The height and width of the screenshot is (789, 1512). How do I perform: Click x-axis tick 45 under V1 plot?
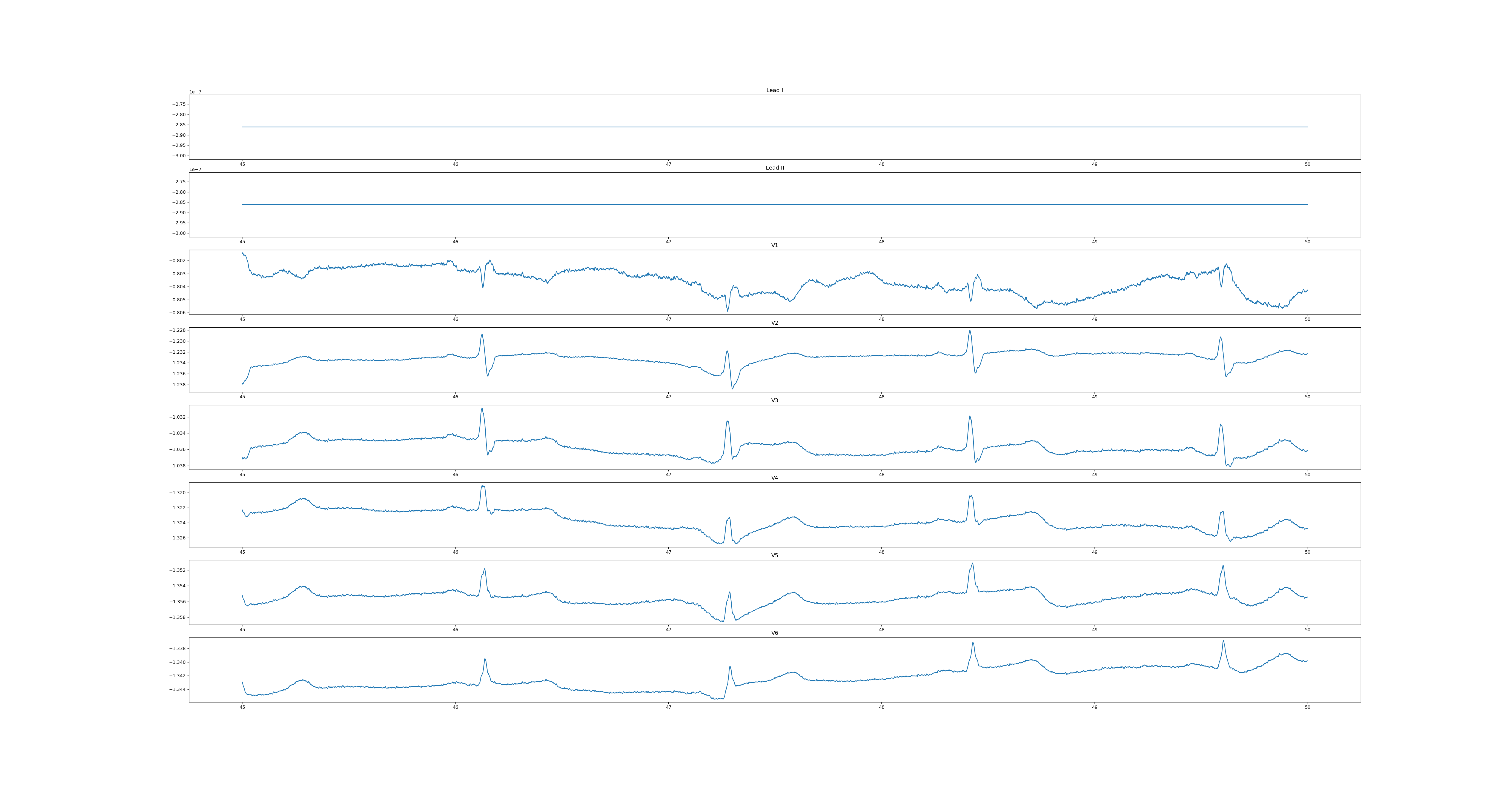coord(242,319)
